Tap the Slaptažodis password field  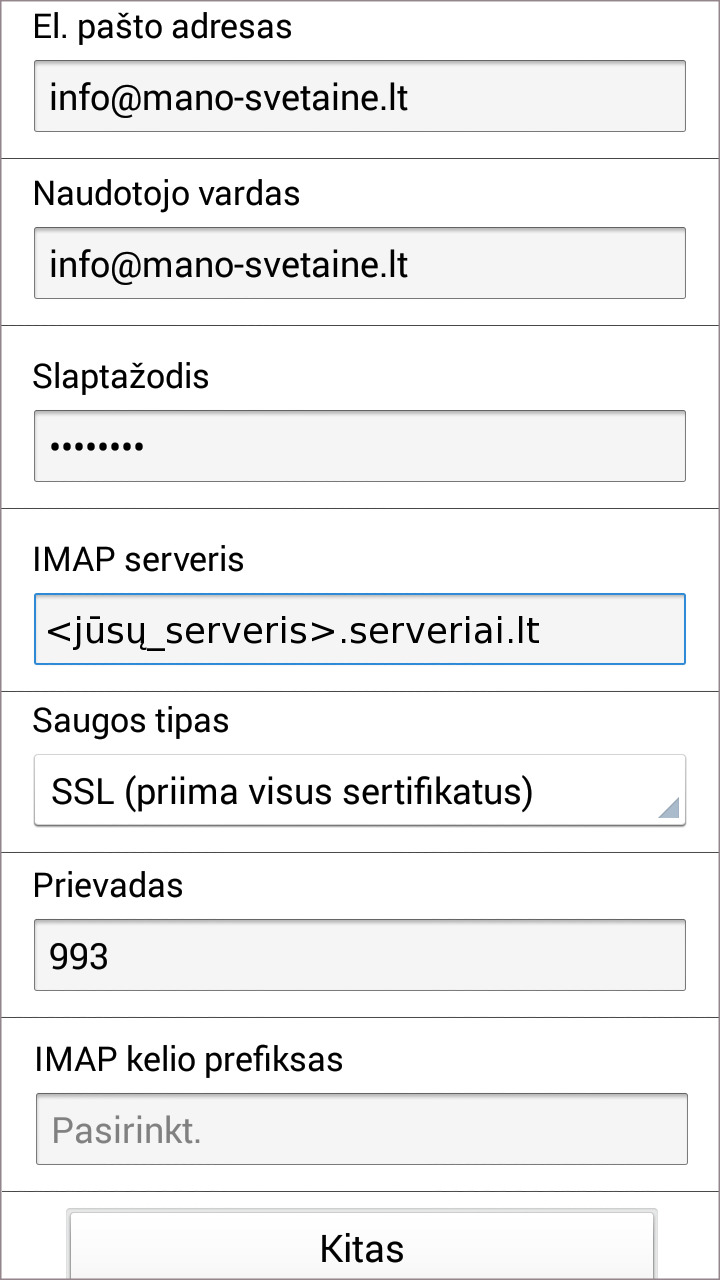tap(360, 446)
